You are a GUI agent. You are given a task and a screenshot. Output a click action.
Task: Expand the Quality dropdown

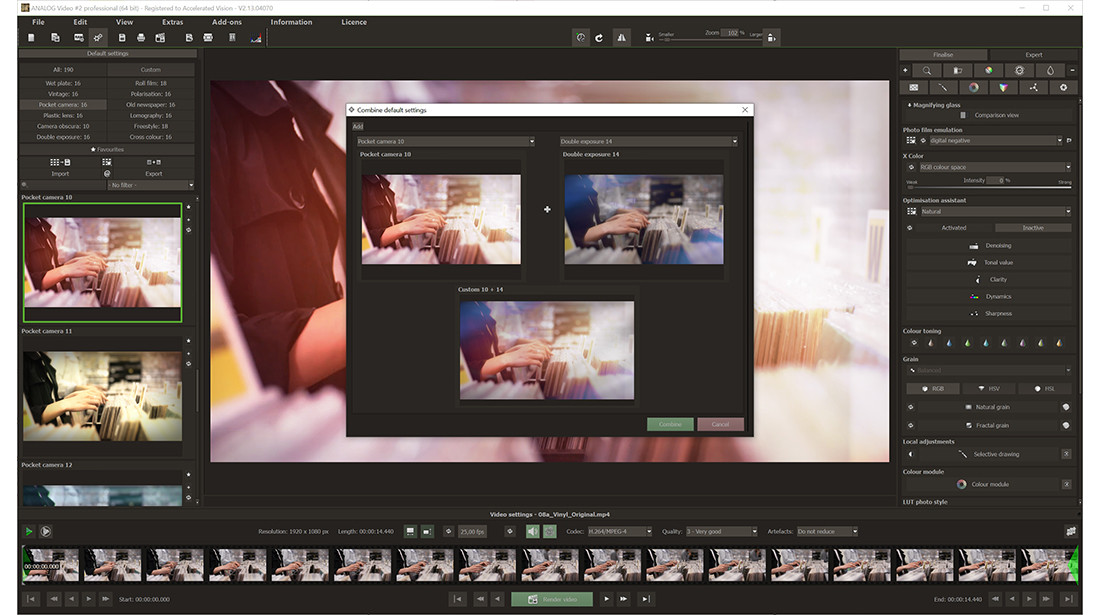click(720, 531)
